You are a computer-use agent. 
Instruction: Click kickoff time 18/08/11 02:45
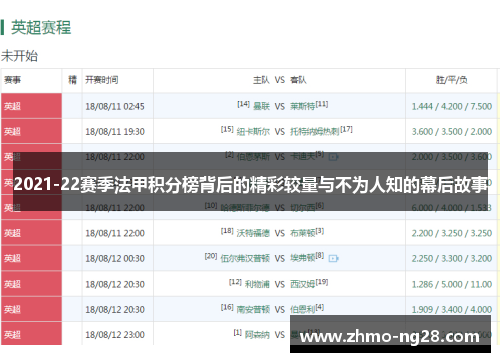(115, 106)
